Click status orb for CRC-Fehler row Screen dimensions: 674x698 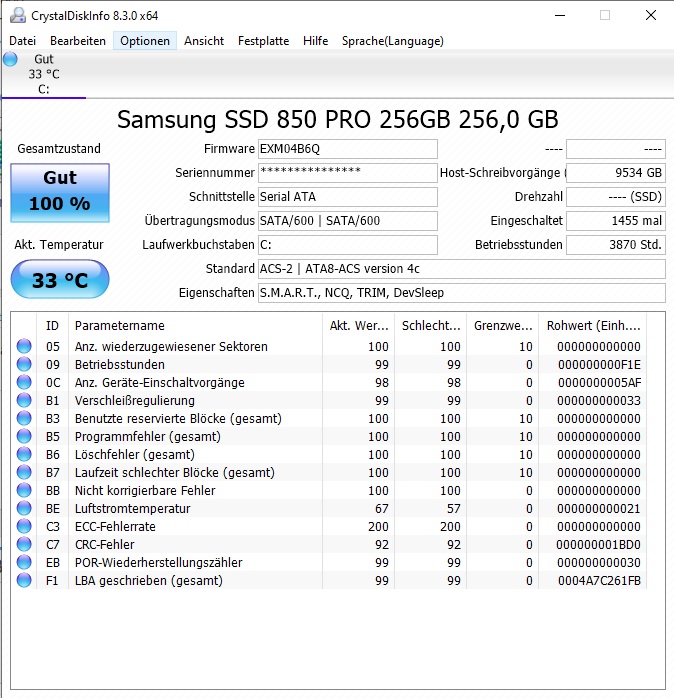click(x=24, y=544)
